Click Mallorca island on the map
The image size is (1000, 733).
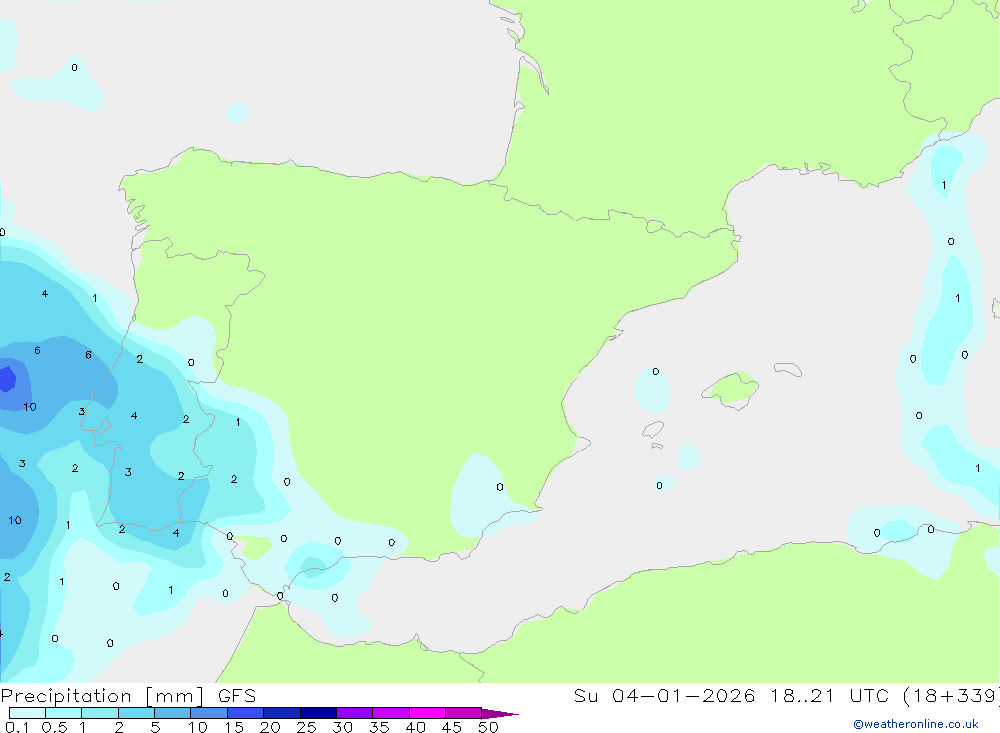[731, 389]
